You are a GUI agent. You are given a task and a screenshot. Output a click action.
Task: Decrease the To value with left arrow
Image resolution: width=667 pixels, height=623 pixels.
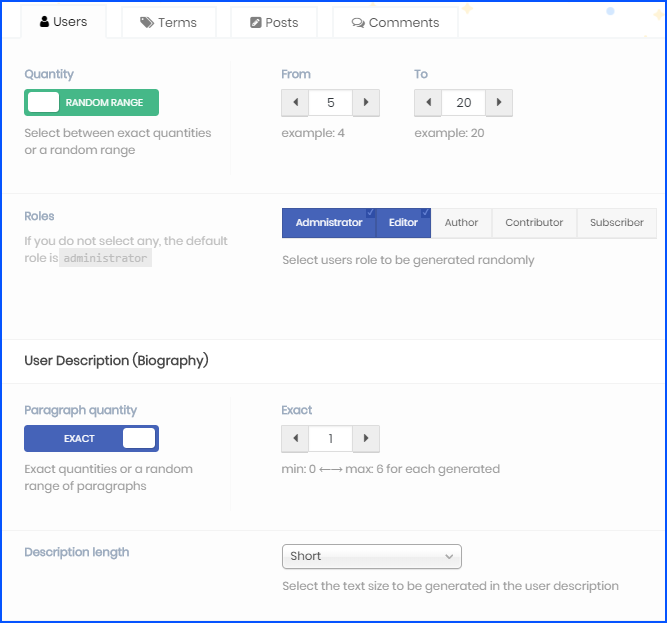428,103
